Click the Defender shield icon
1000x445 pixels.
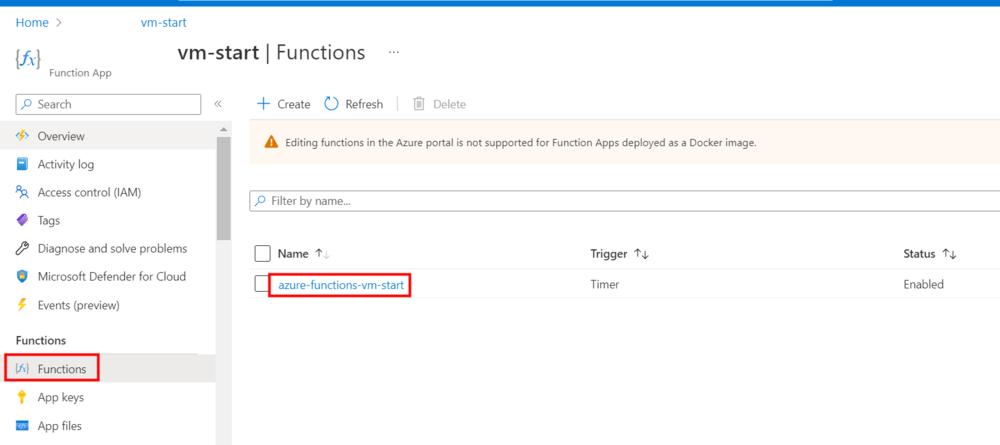[x=22, y=277]
